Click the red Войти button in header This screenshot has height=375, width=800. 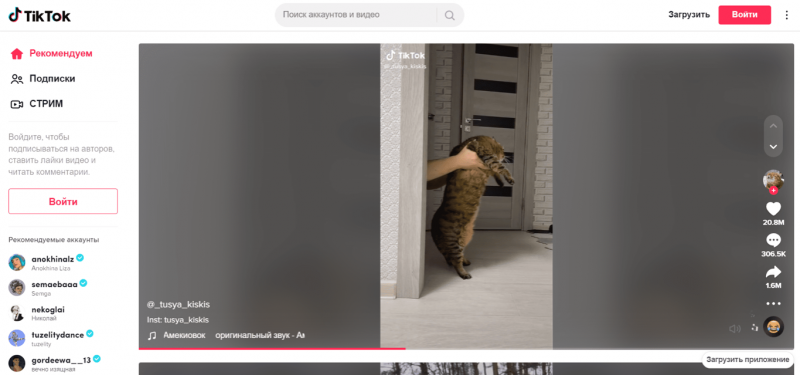coord(744,15)
